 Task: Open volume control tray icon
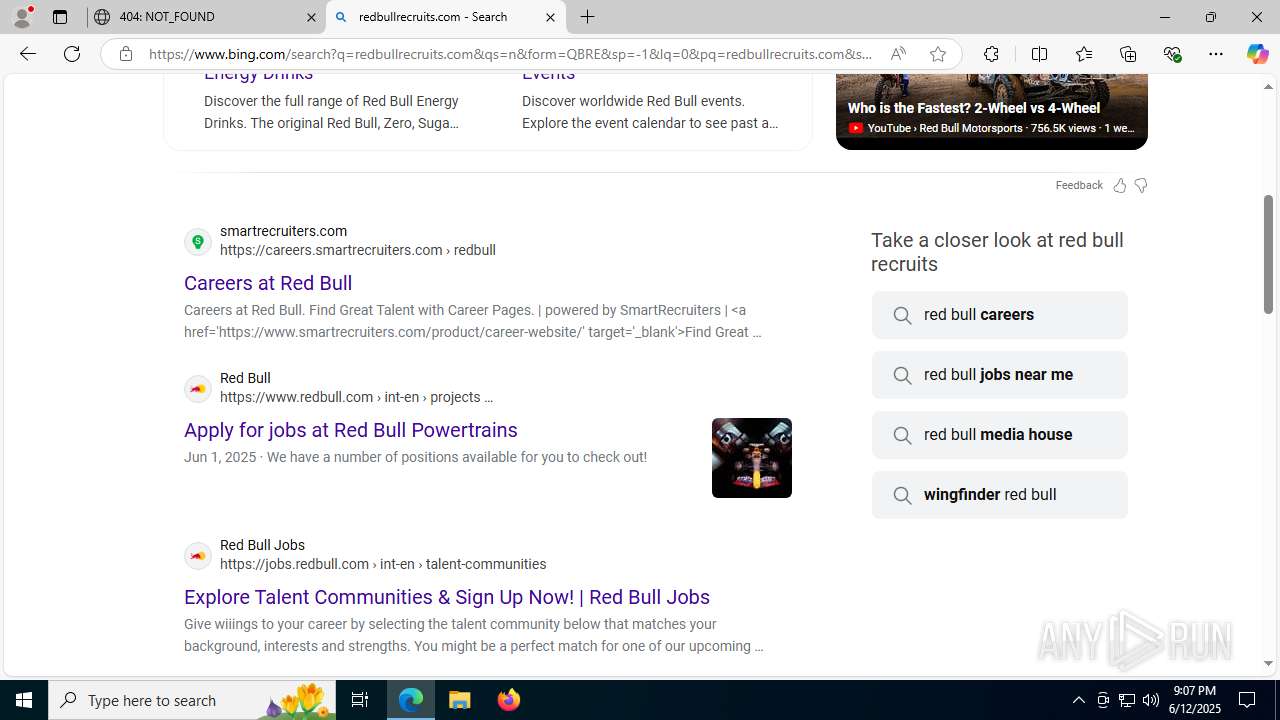(1151, 700)
